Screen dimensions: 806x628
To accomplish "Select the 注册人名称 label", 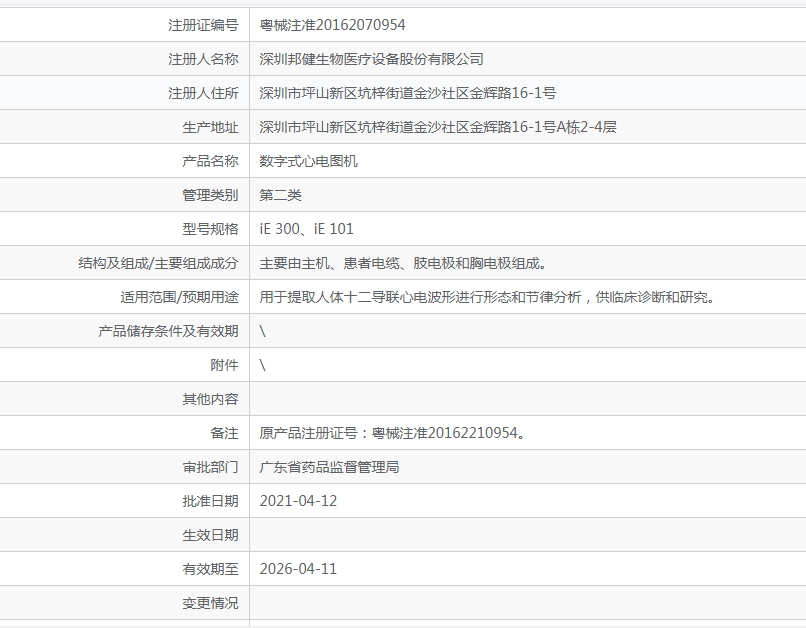I will (203, 59).
